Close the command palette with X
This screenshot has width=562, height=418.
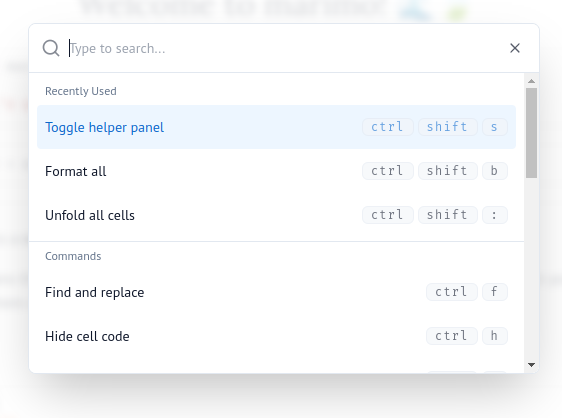515,48
